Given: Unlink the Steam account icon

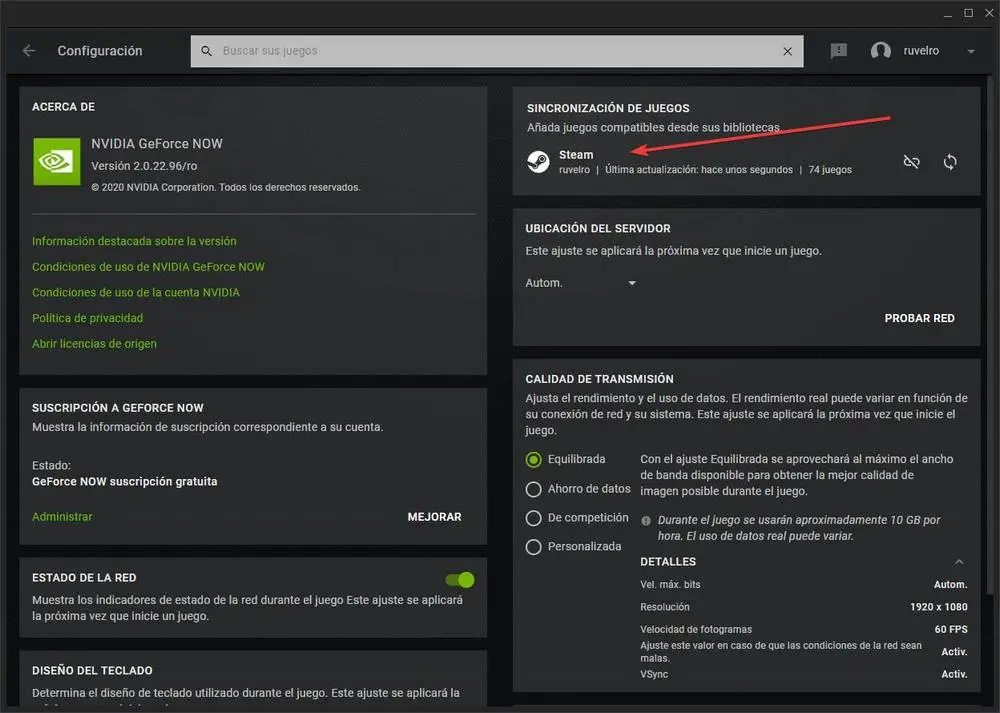Looking at the screenshot, I should click(911, 162).
